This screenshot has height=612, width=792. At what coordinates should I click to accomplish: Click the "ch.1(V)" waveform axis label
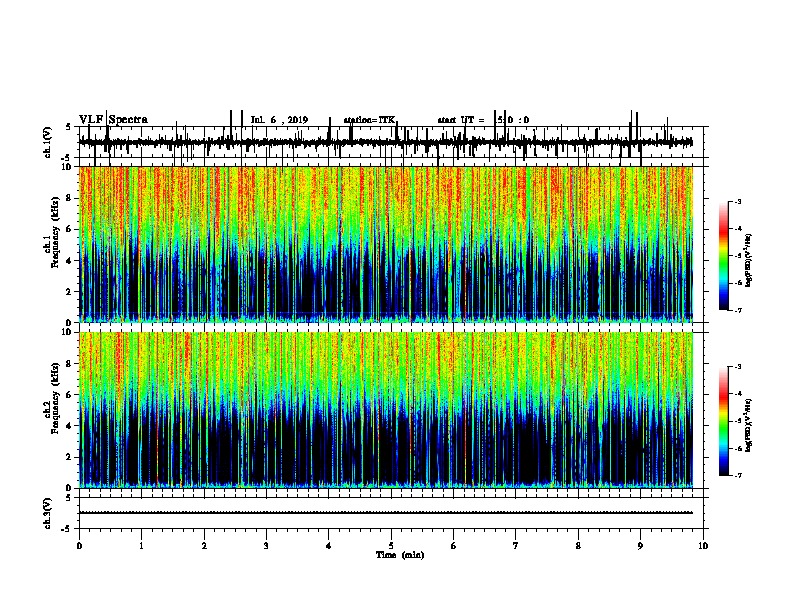tap(47, 142)
